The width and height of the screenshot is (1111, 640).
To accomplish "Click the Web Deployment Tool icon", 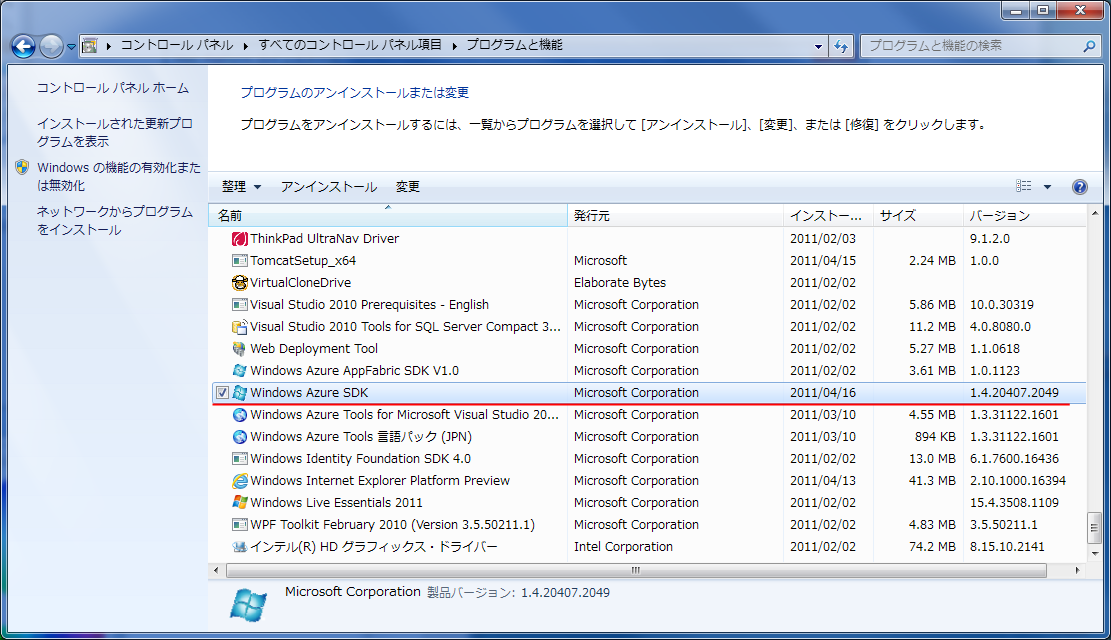I will [x=239, y=349].
